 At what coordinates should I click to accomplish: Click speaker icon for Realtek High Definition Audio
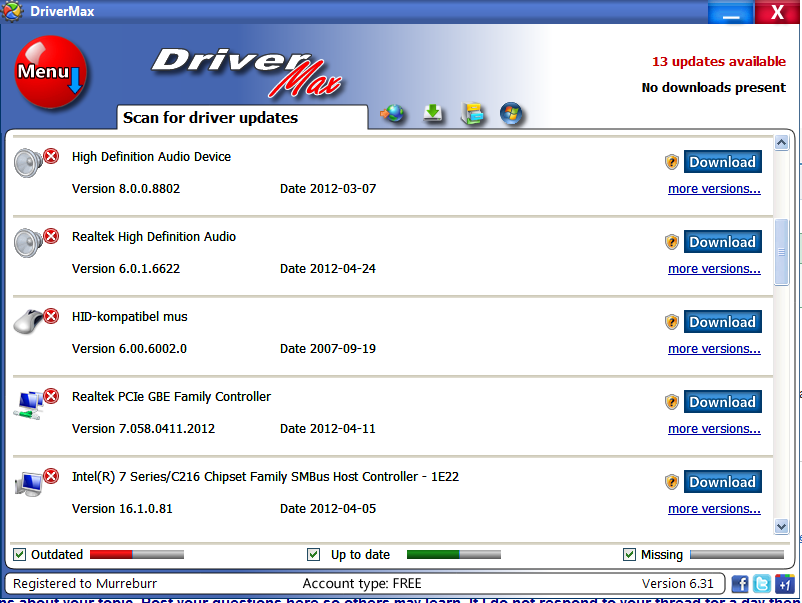(28, 243)
